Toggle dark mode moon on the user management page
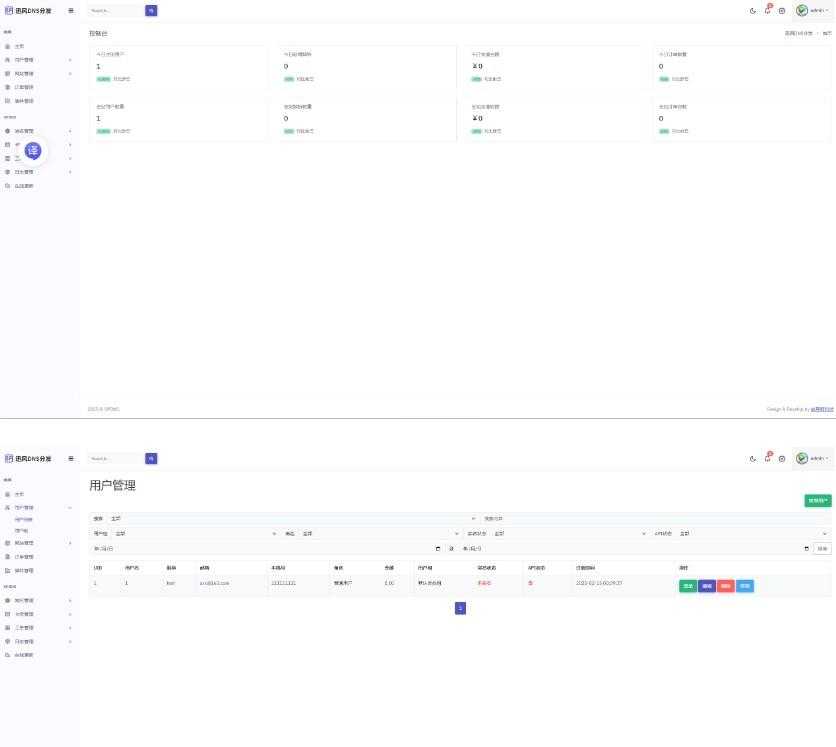This screenshot has height=747, width=836. click(753, 458)
